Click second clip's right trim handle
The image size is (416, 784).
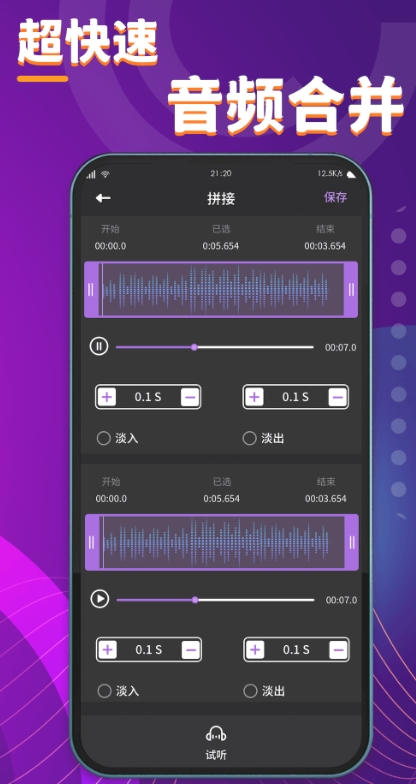tap(352, 542)
